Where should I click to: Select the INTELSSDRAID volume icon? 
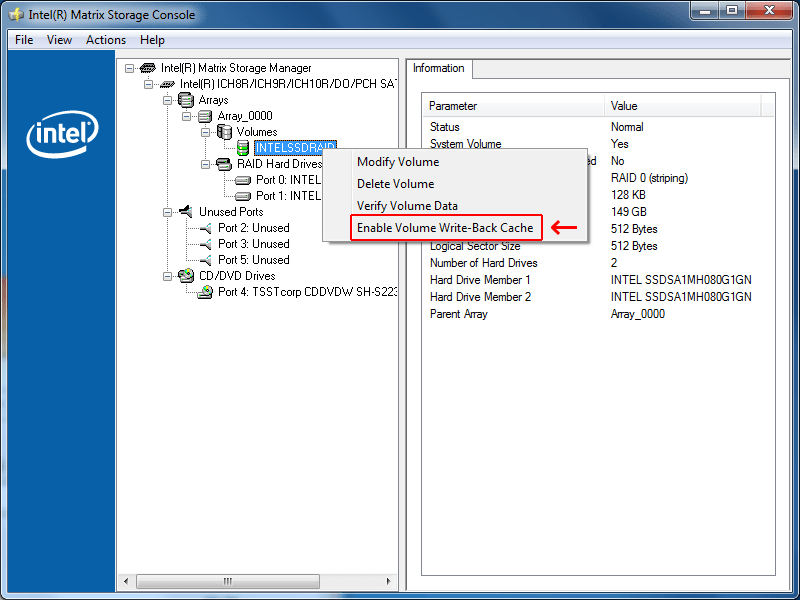pos(242,147)
